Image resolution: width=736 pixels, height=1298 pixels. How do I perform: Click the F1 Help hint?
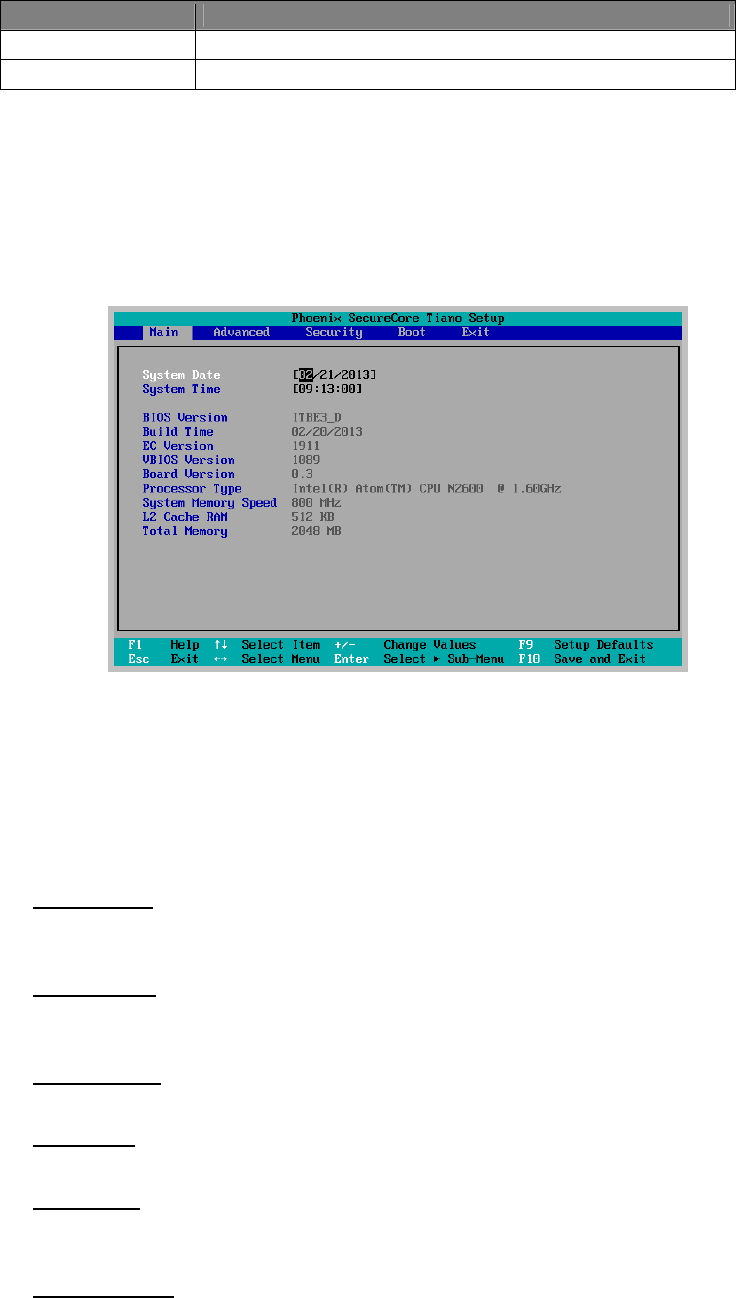tap(163, 645)
